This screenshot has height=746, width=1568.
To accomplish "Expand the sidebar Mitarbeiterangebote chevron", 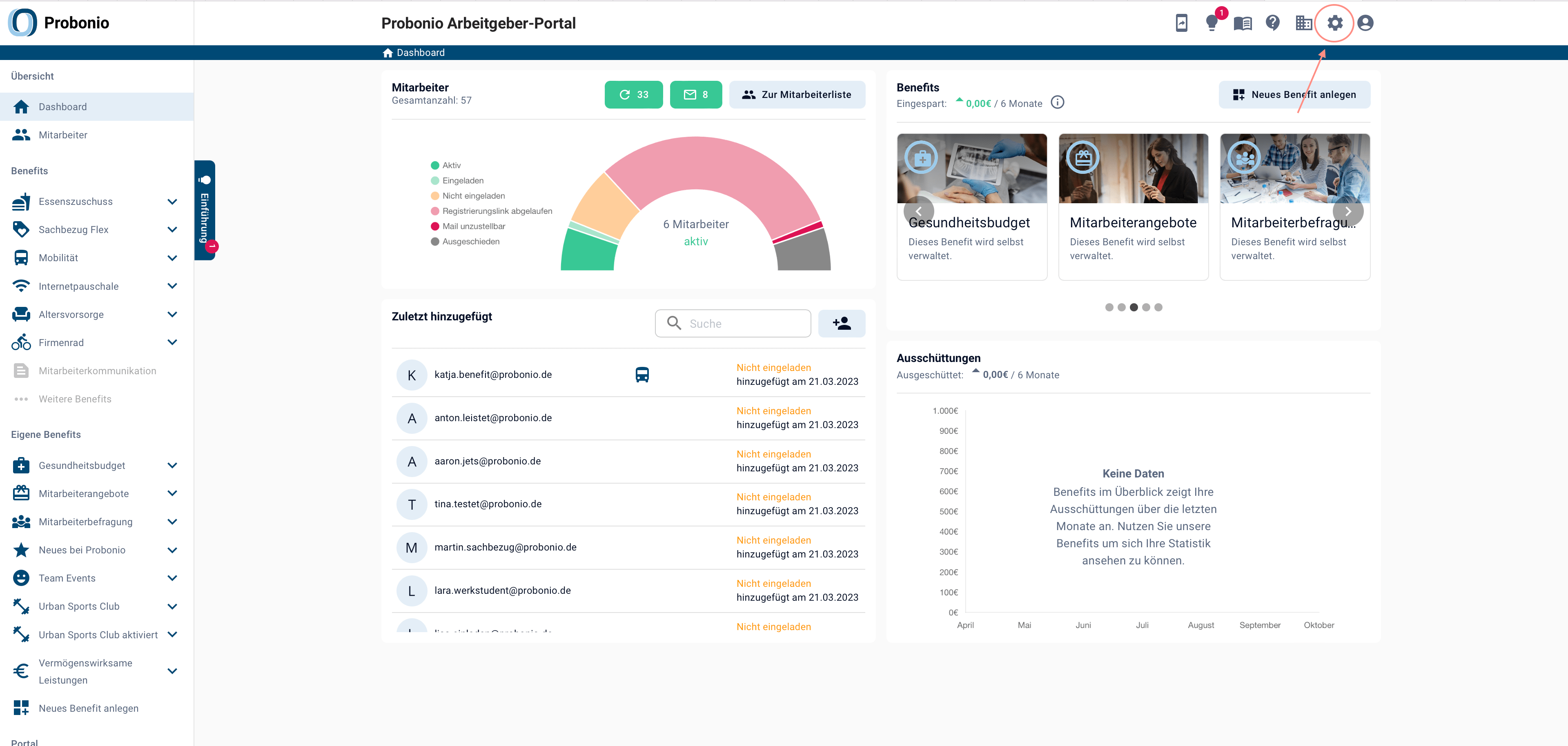I will pyautogui.click(x=172, y=493).
